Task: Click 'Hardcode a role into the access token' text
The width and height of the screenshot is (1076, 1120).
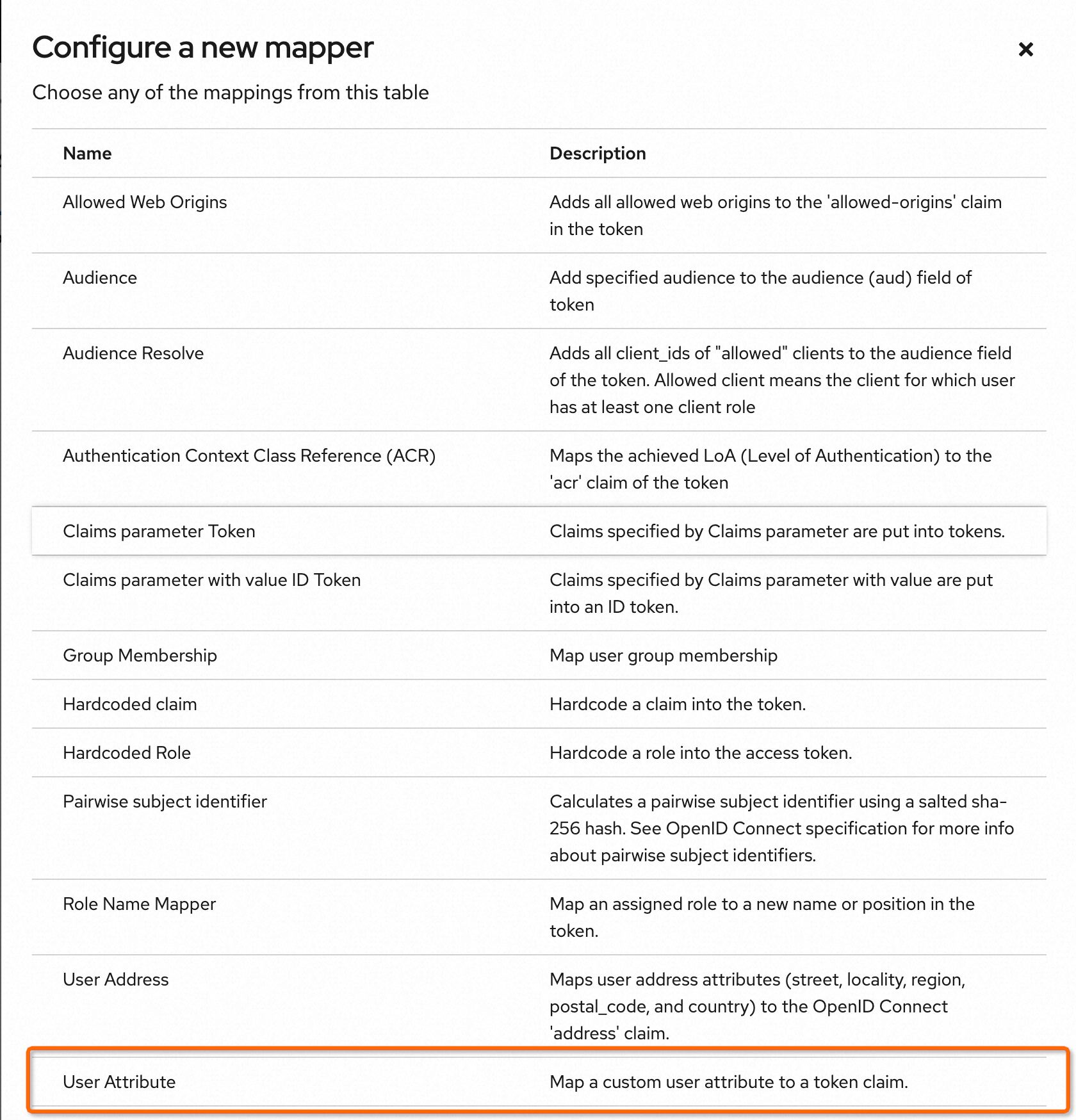Action: point(700,753)
